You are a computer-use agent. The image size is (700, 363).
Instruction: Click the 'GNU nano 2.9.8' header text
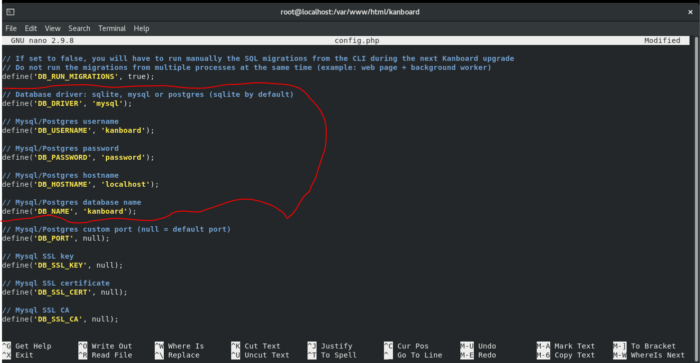click(x=42, y=40)
